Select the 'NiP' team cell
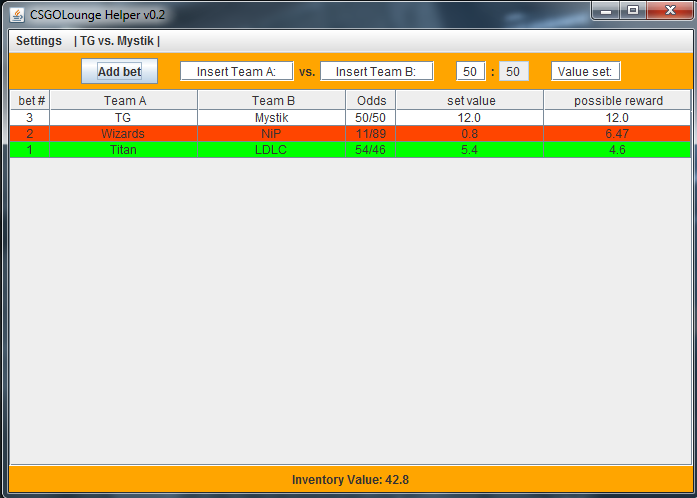This screenshot has height=498, width=697. pyautogui.click(x=272, y=134)
